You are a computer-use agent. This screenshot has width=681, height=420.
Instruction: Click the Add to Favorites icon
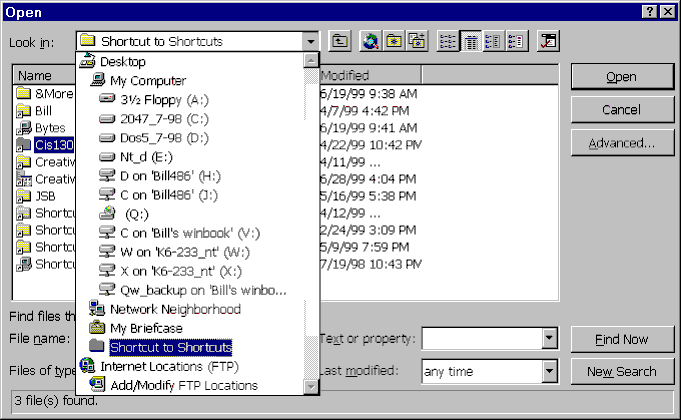(x=417, y=41)
